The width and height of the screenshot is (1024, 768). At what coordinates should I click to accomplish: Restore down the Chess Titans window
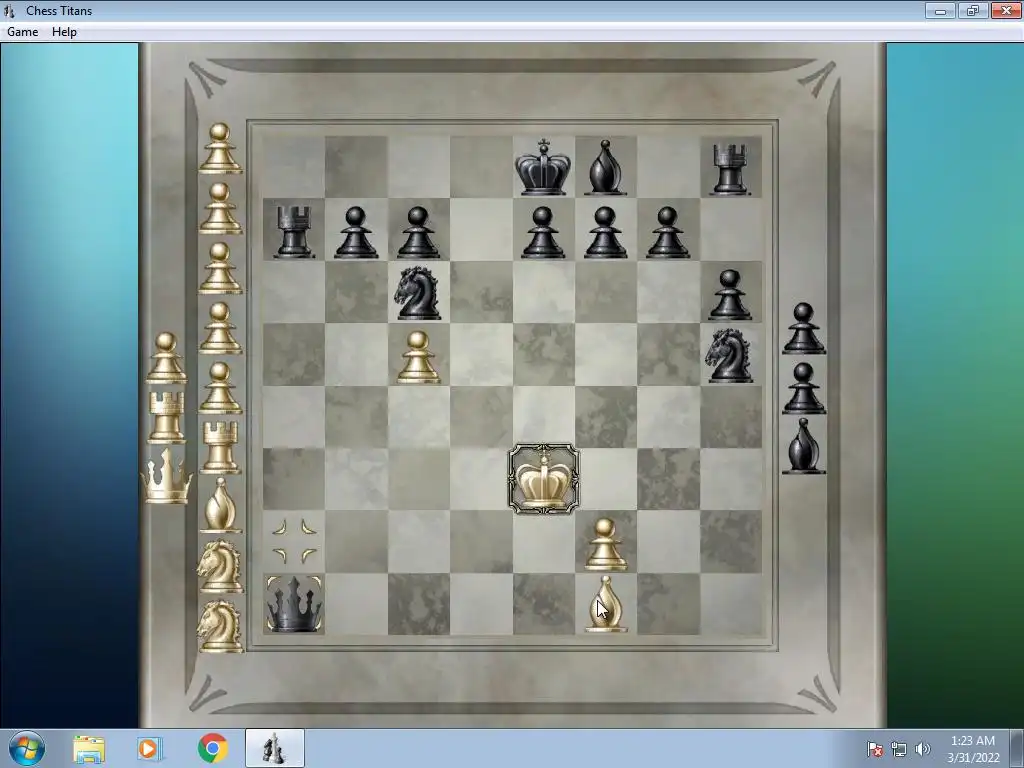[973, 10]
